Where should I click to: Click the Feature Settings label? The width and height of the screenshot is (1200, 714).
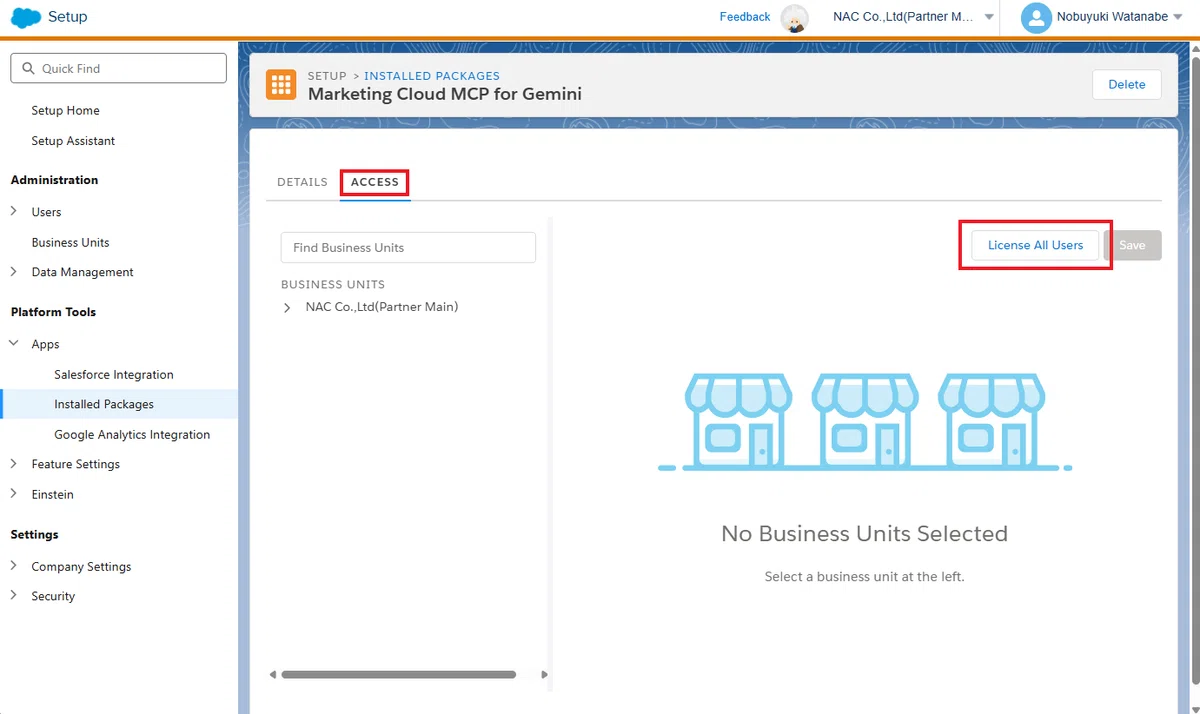coord(75,464)
